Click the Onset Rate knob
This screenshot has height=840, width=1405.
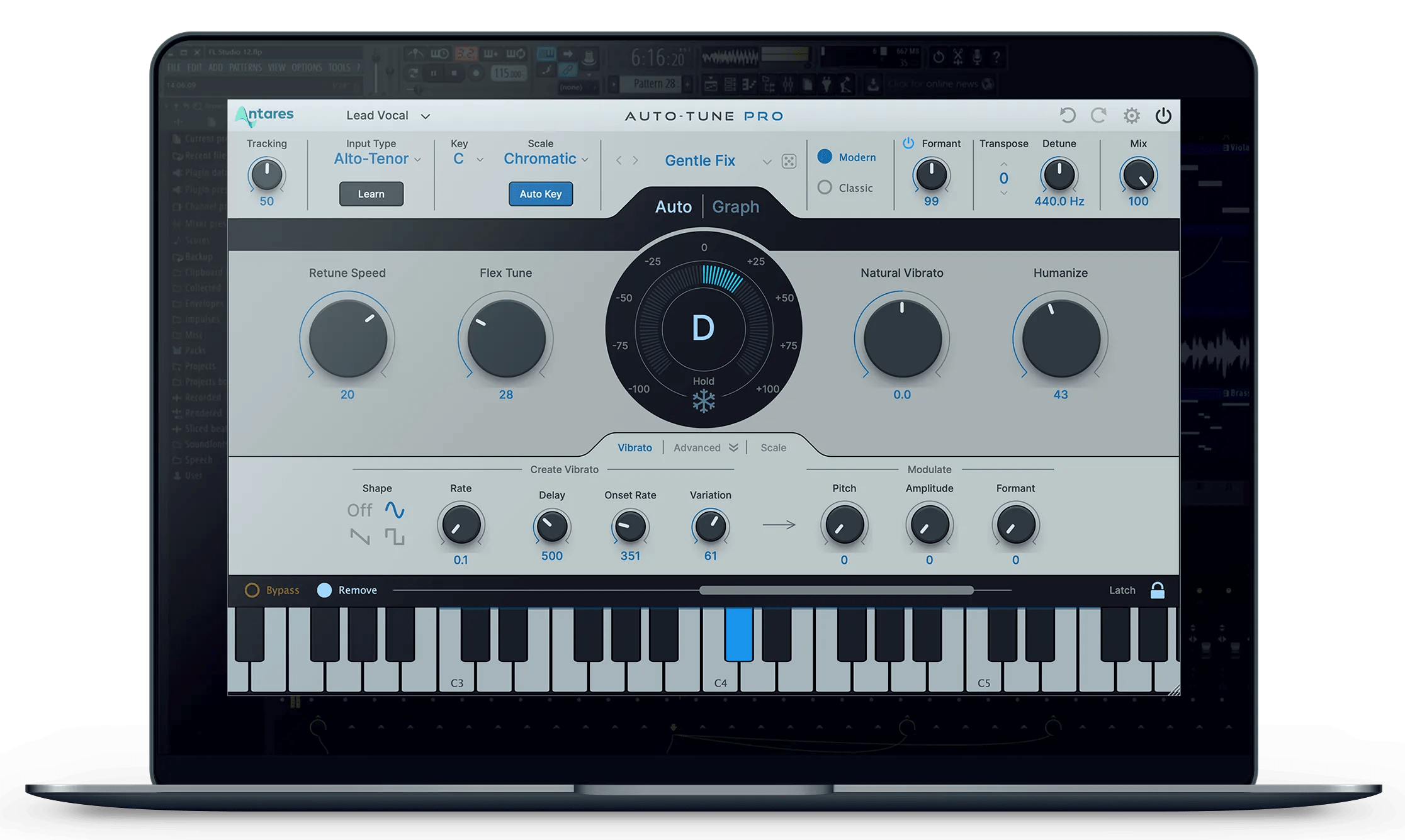(x=630, y=527)
